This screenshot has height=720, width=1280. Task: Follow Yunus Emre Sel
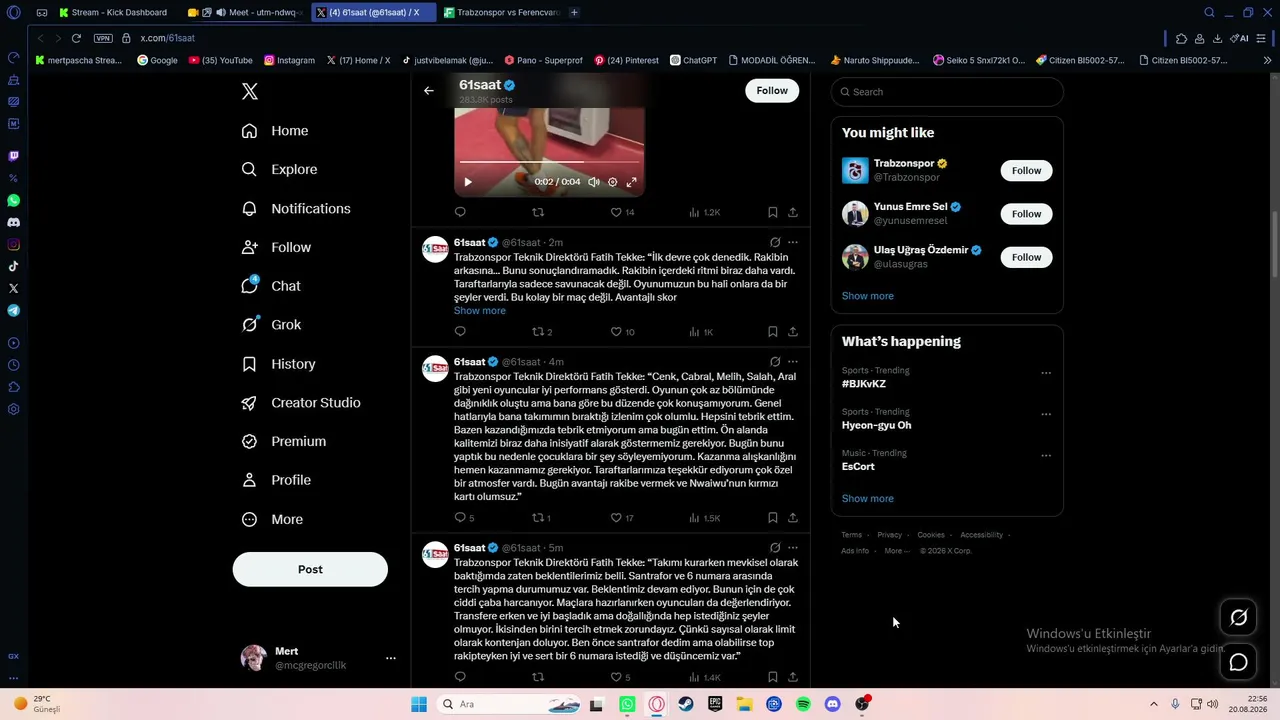click(x=1026, y=214)
